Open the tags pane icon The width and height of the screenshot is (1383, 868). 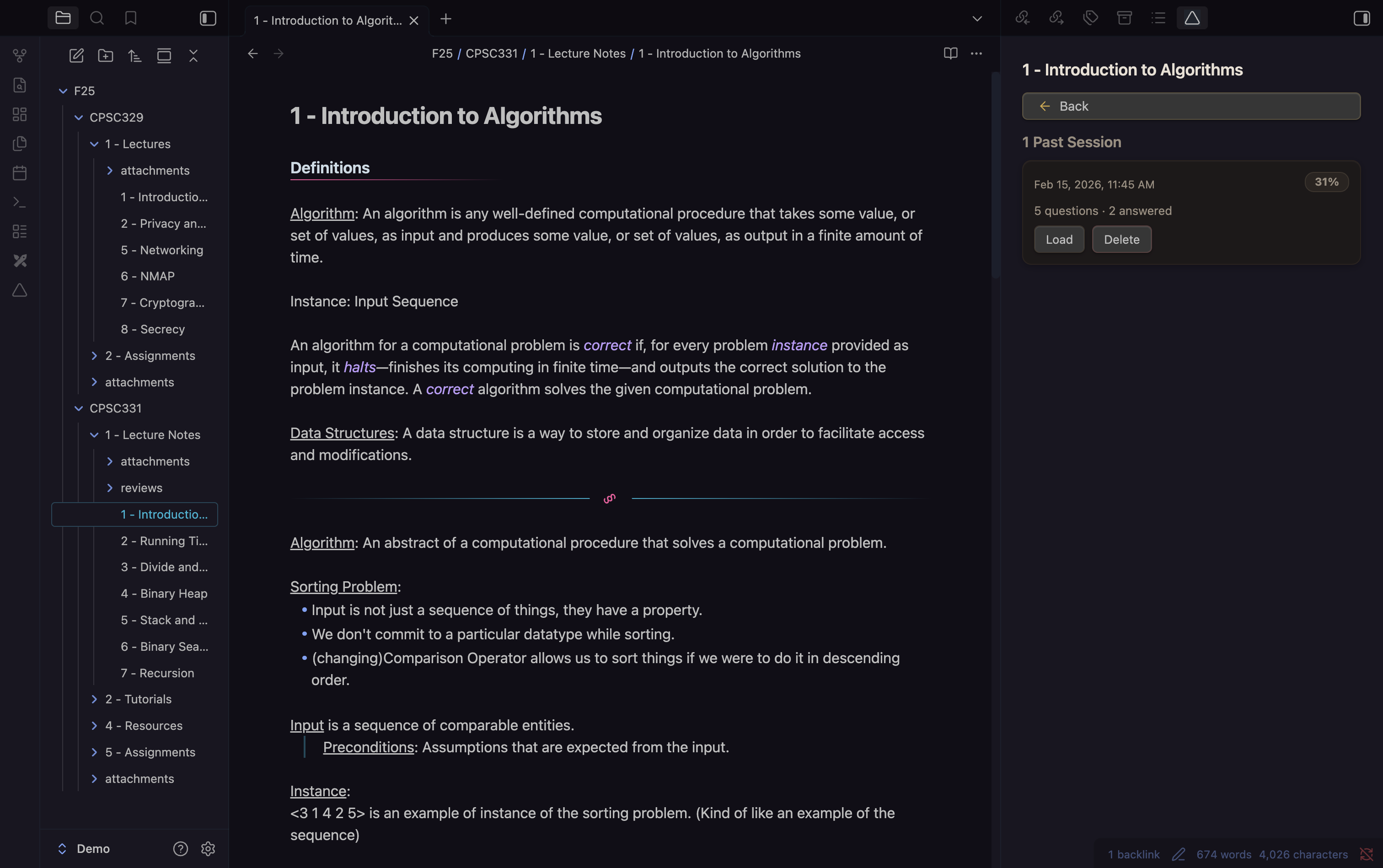[1090, 18]
